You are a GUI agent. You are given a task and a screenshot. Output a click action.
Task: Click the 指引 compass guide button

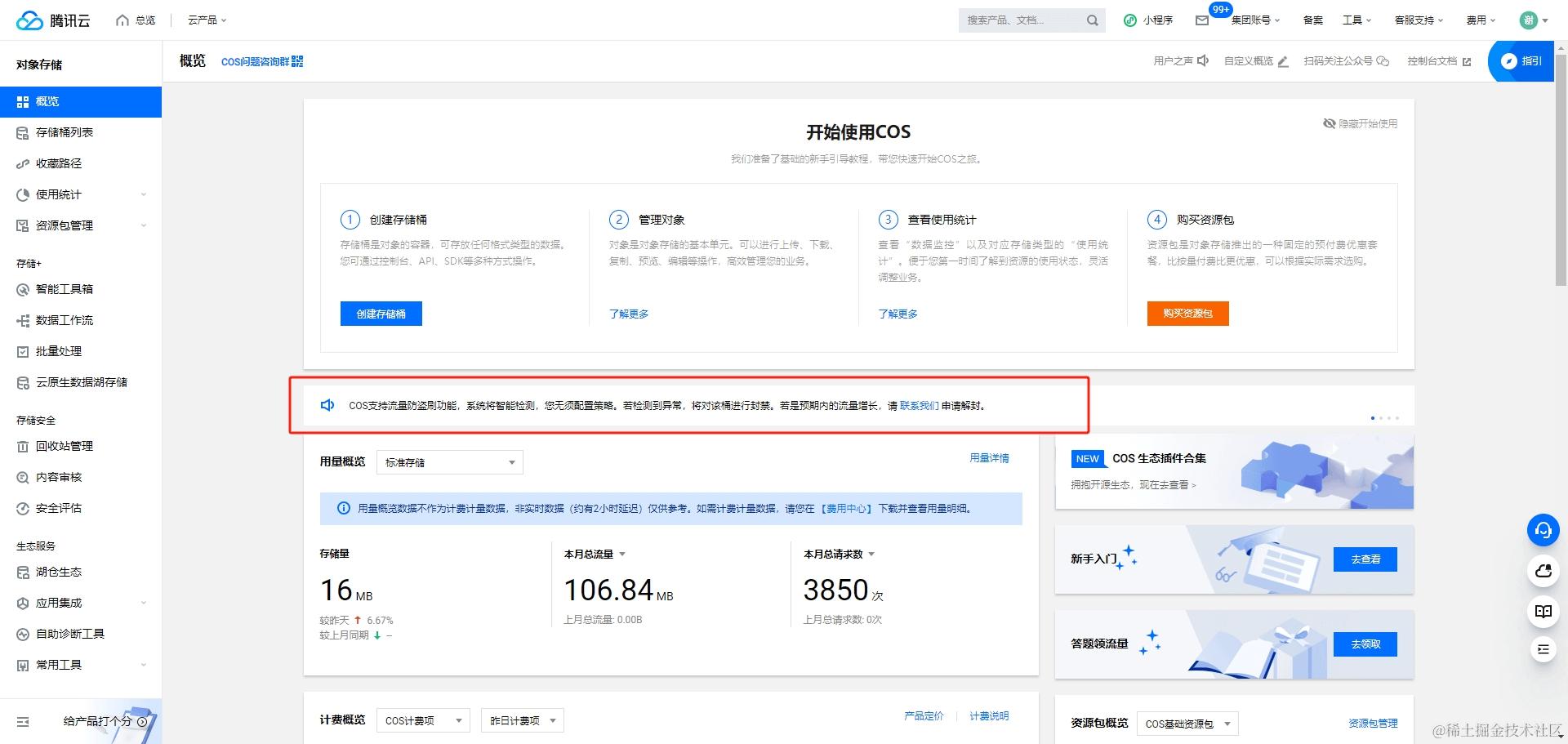point(1521,61)
